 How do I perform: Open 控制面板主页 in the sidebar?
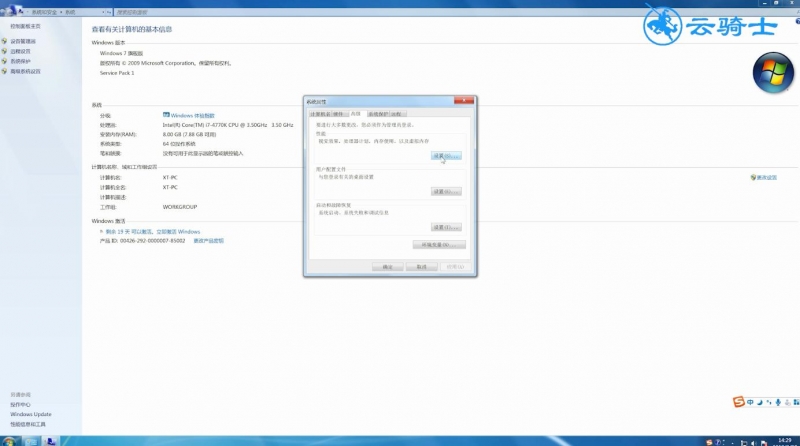(25, 26)
